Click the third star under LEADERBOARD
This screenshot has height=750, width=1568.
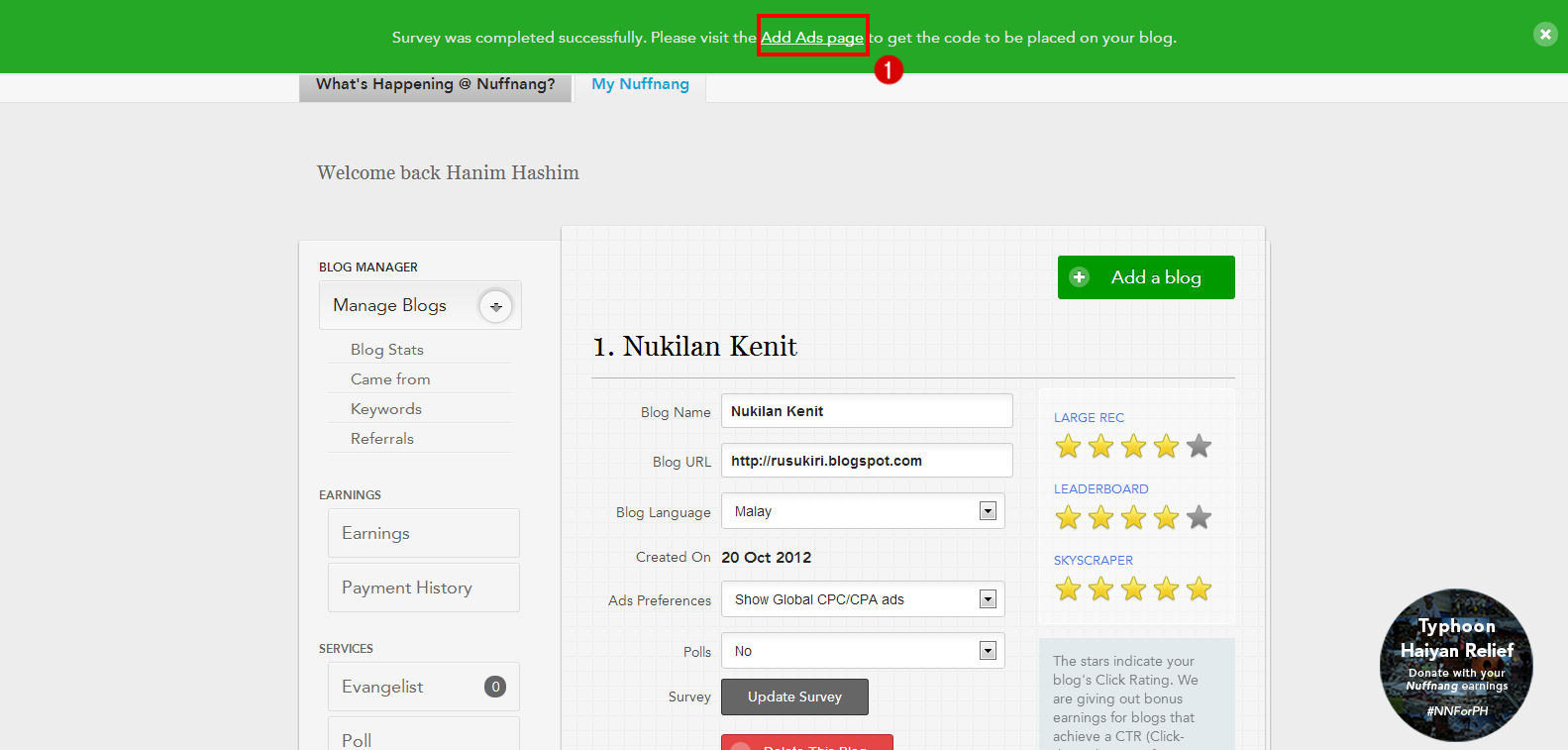pos(1133,518)
